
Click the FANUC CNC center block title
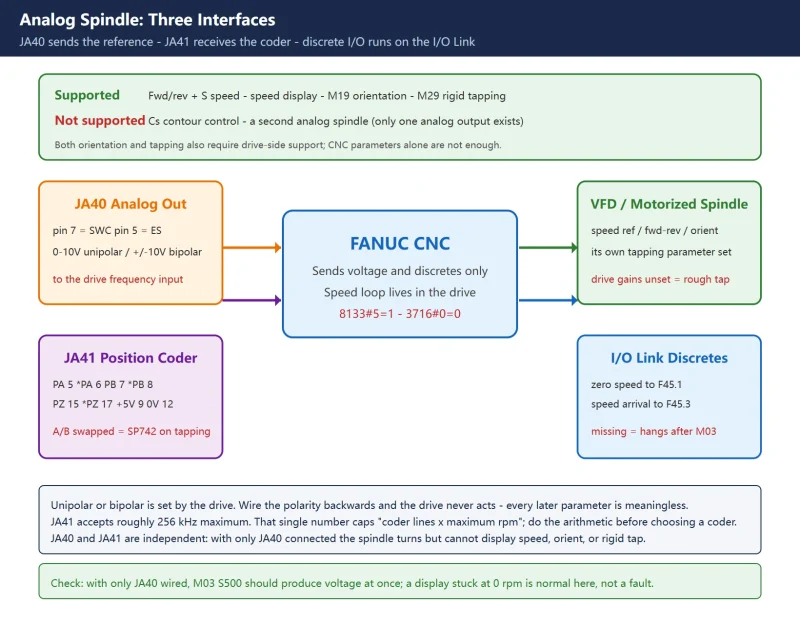[x=400, y=243]
